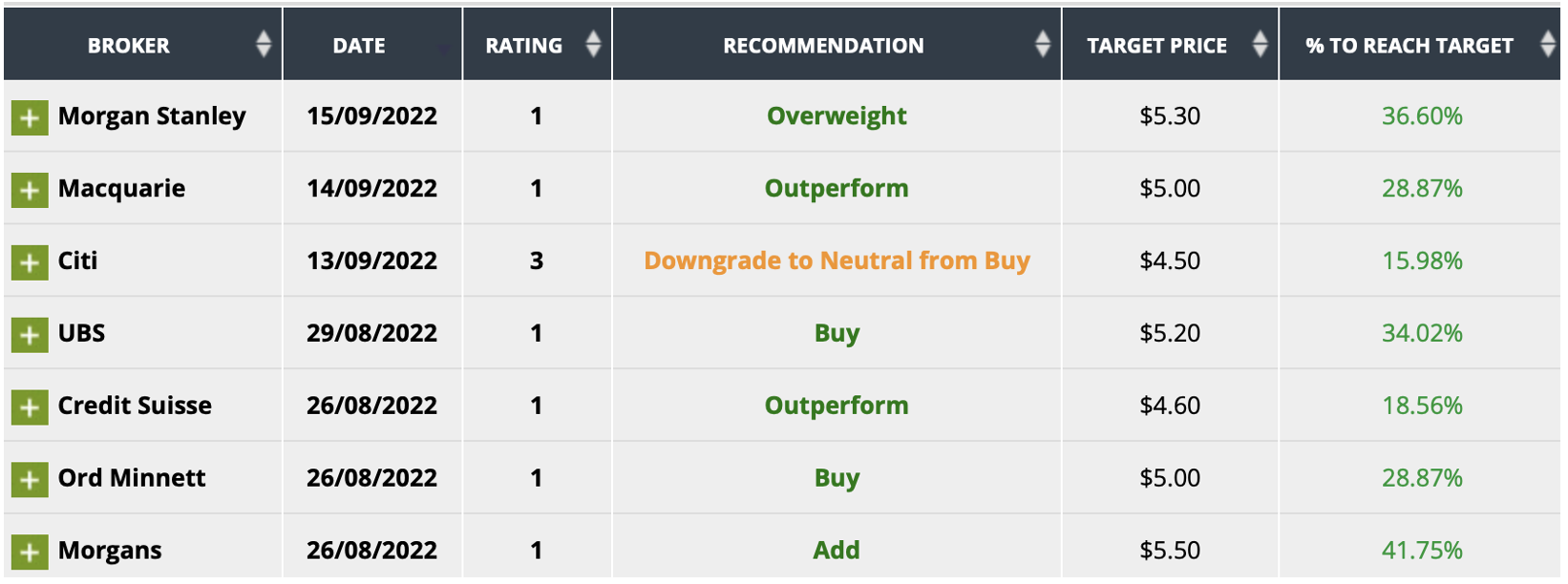1568x584 pixels.
Task: Click the Credit Suisse broker name
Action: 135,406
